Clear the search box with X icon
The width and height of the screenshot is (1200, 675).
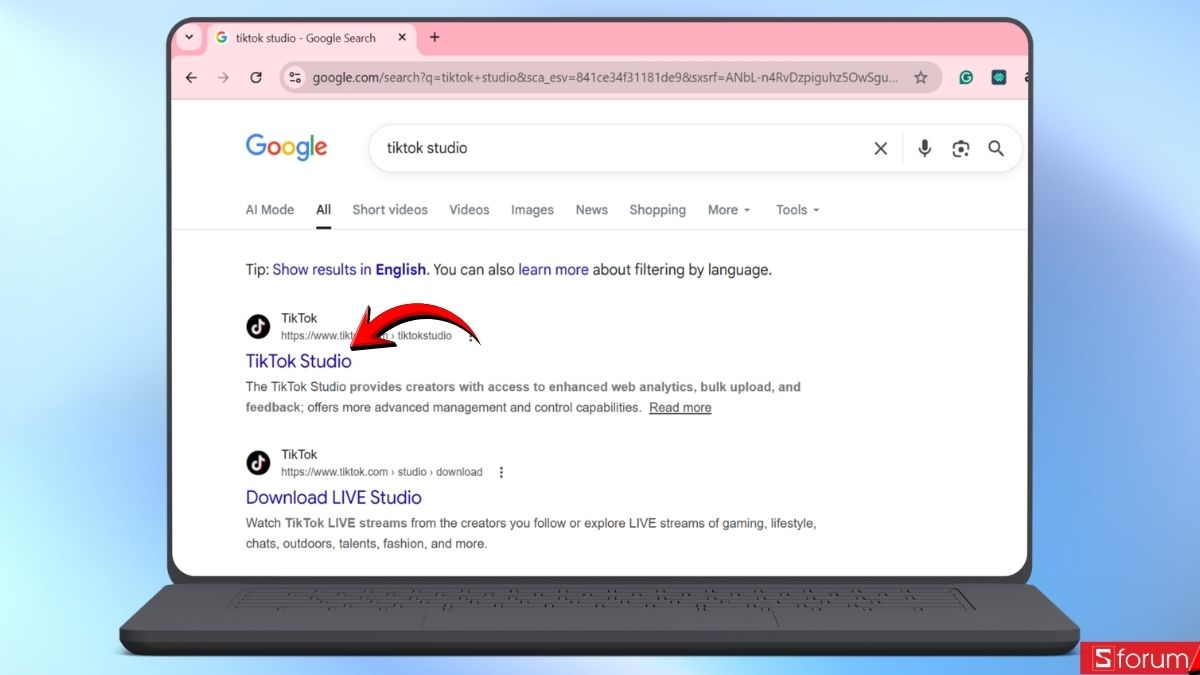tap(881, 148)
